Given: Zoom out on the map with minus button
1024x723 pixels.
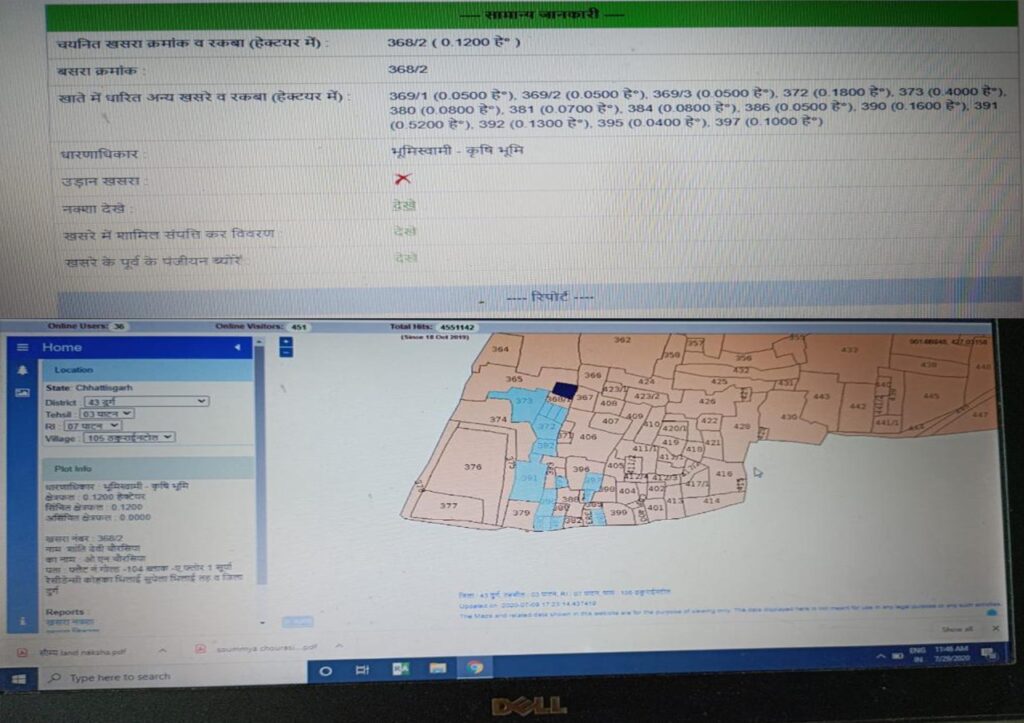Looking at the screenshot, I should point(286,353).
